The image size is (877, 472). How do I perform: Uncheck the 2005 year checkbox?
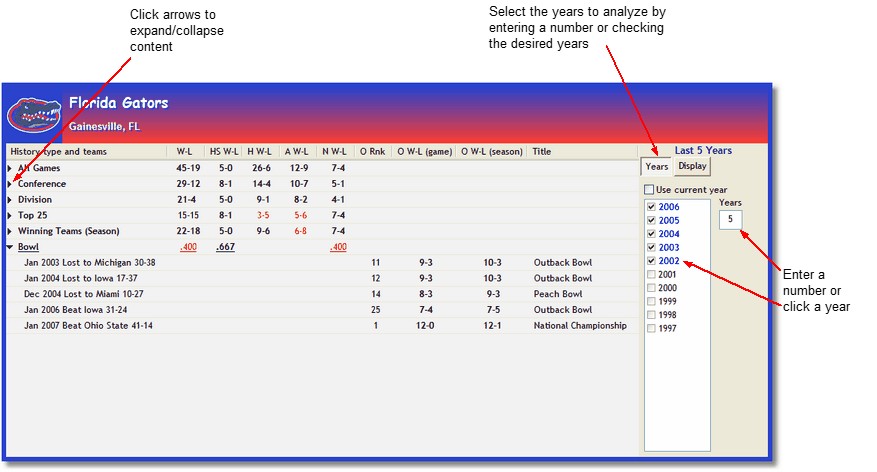point(651,220)
